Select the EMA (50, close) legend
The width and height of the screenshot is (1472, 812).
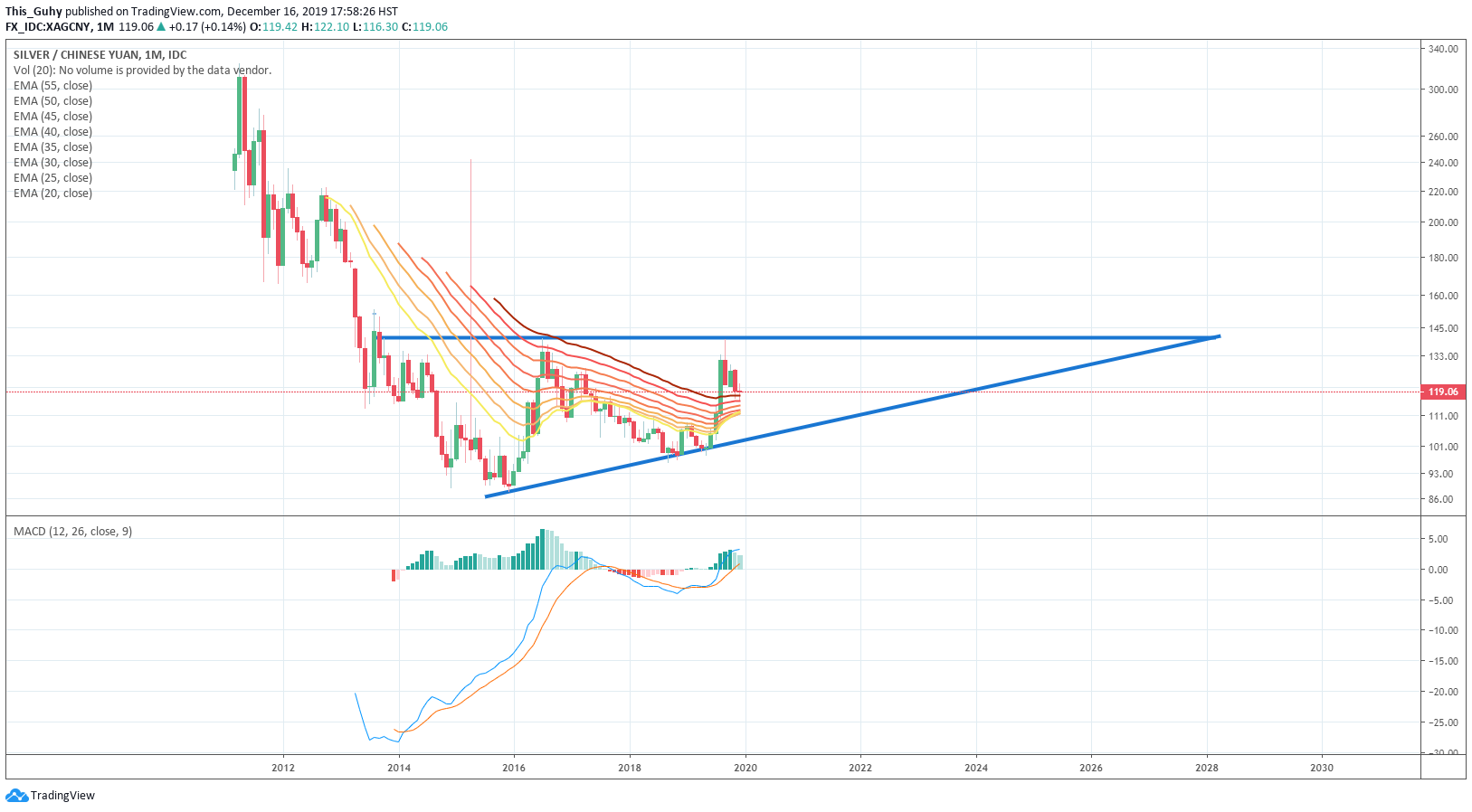tap(52, 101)
